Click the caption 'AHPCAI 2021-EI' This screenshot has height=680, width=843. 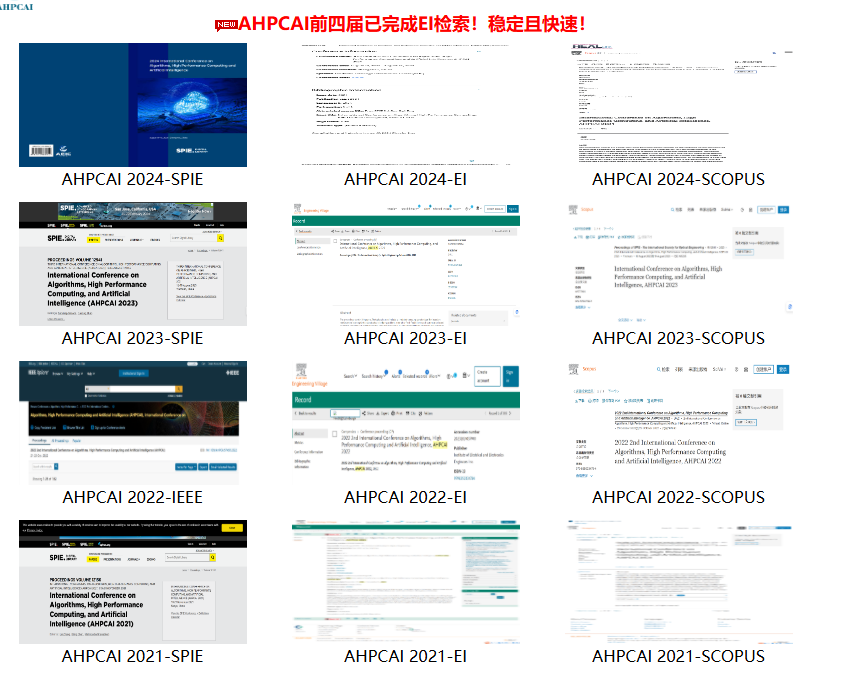(405, 656)
